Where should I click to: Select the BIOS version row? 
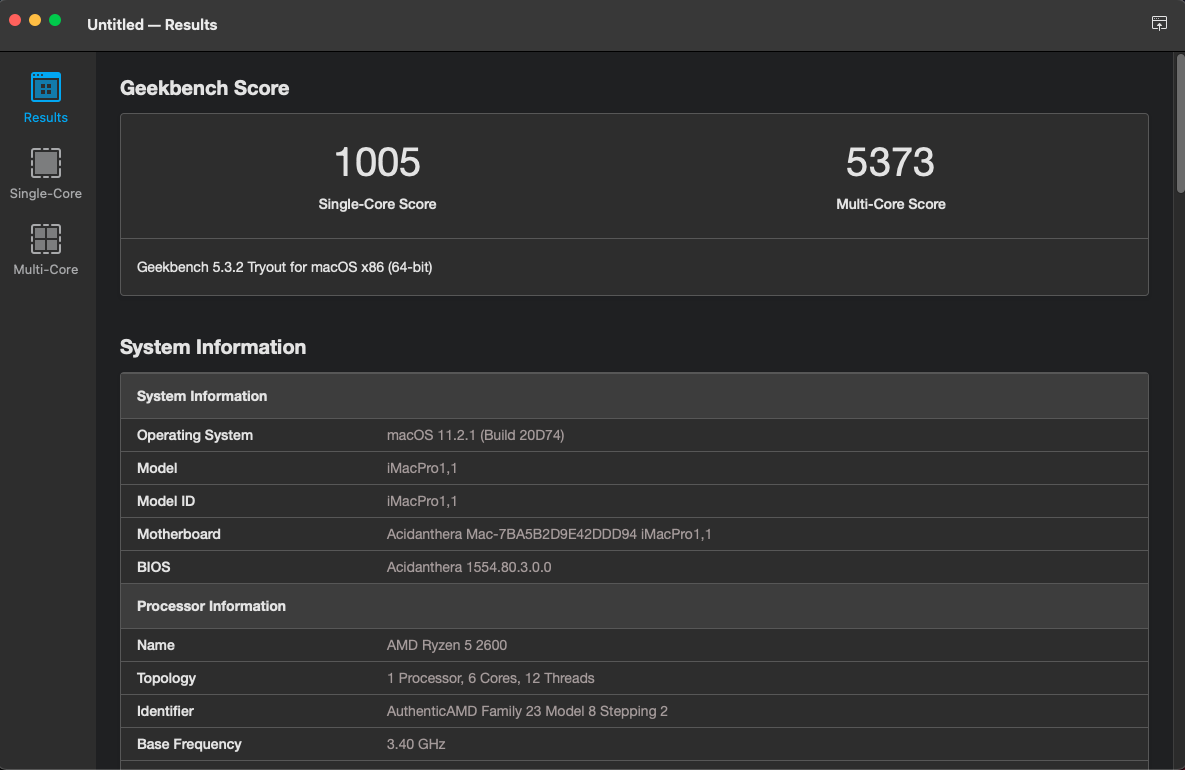[634, 567]
